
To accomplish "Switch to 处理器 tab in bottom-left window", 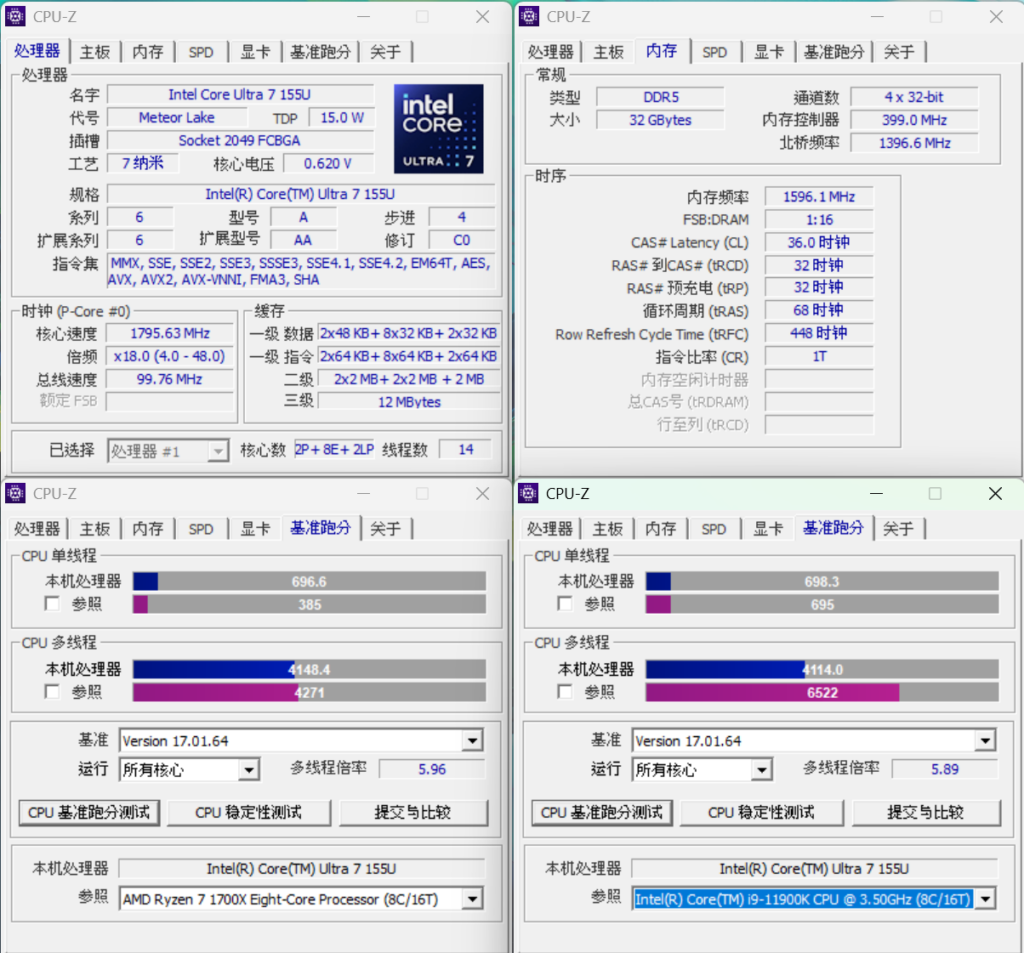I will pos(37,528).
